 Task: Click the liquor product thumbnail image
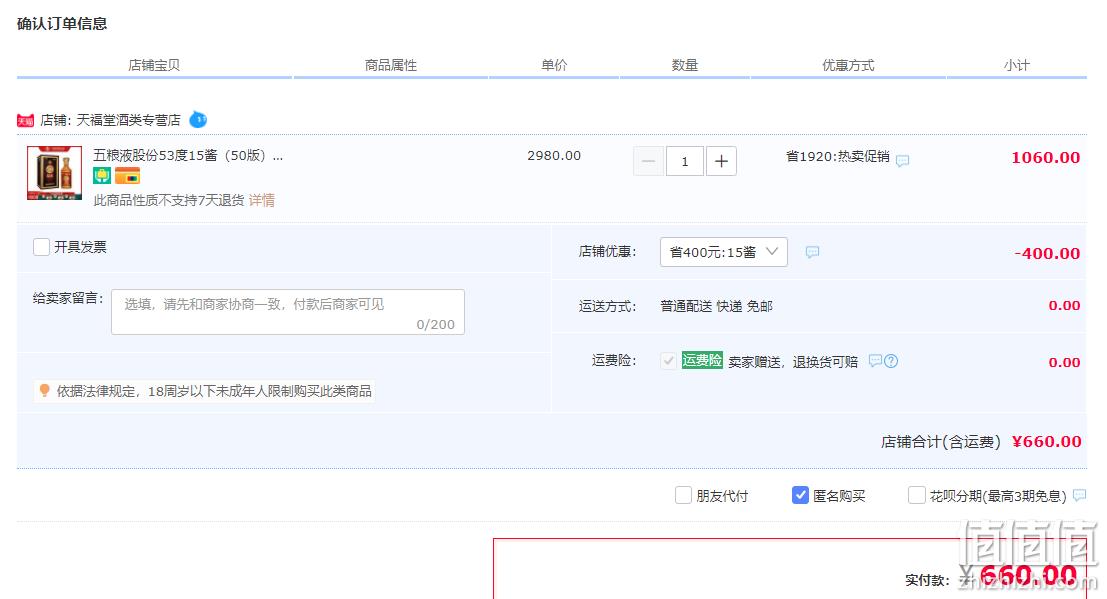[54, 173]
